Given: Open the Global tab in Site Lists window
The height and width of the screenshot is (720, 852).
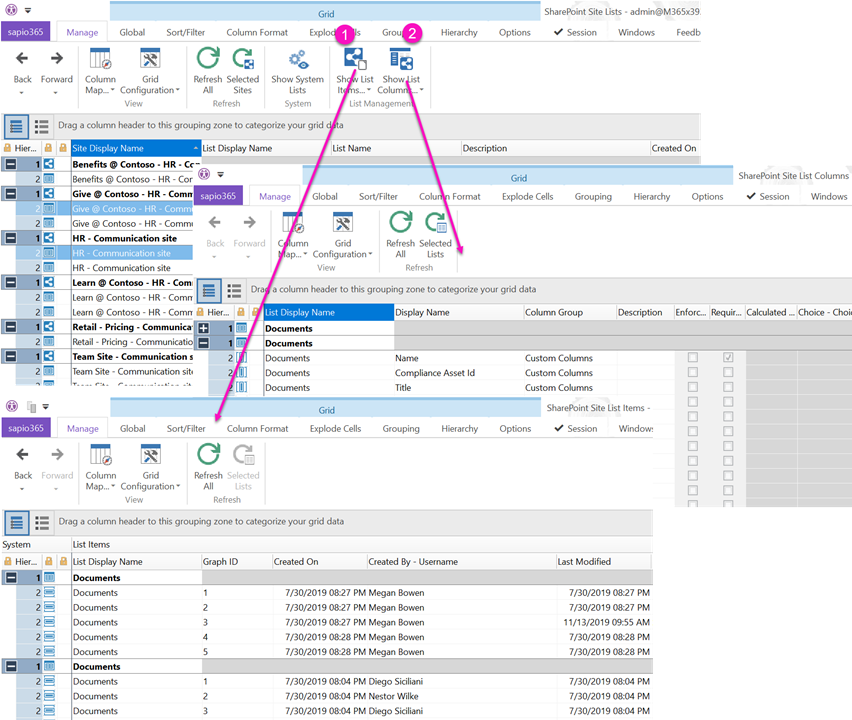Looking at the screenshot, I should (132, 33).
